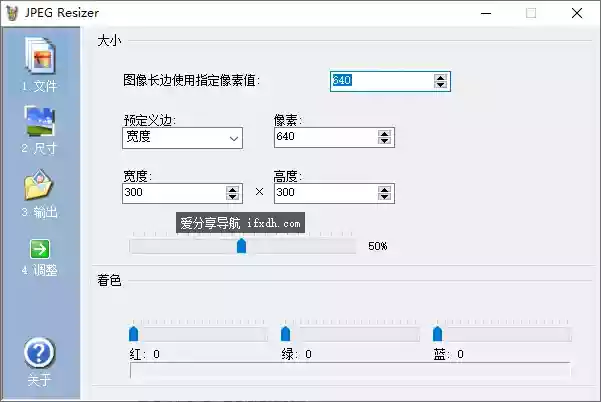Click the 2. 尺寸 label in sidebar

click(39, 148)
